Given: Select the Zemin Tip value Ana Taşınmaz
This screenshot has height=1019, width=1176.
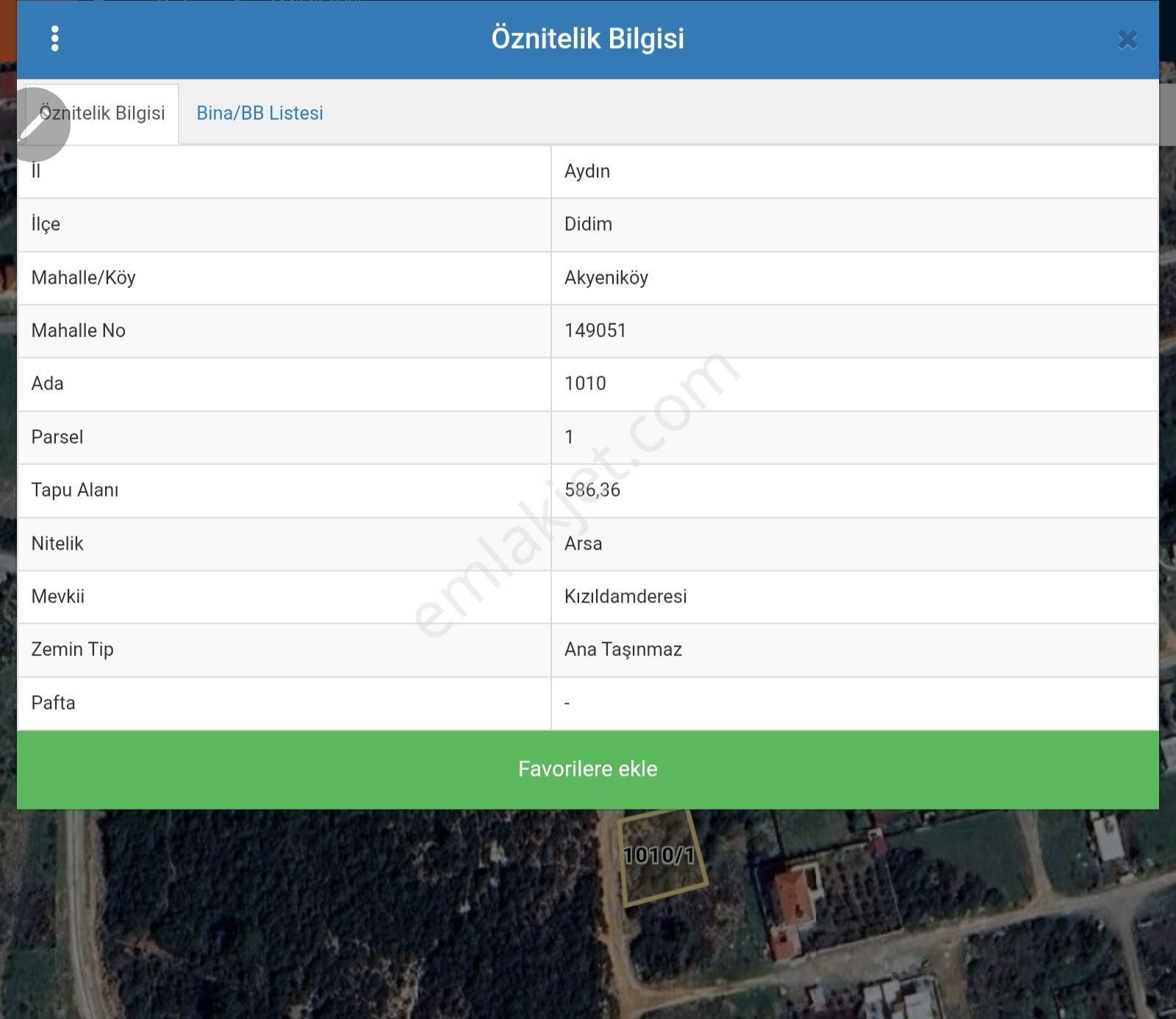Looking at the screenshot, I should pyautogui.click(x=623, y=649).
